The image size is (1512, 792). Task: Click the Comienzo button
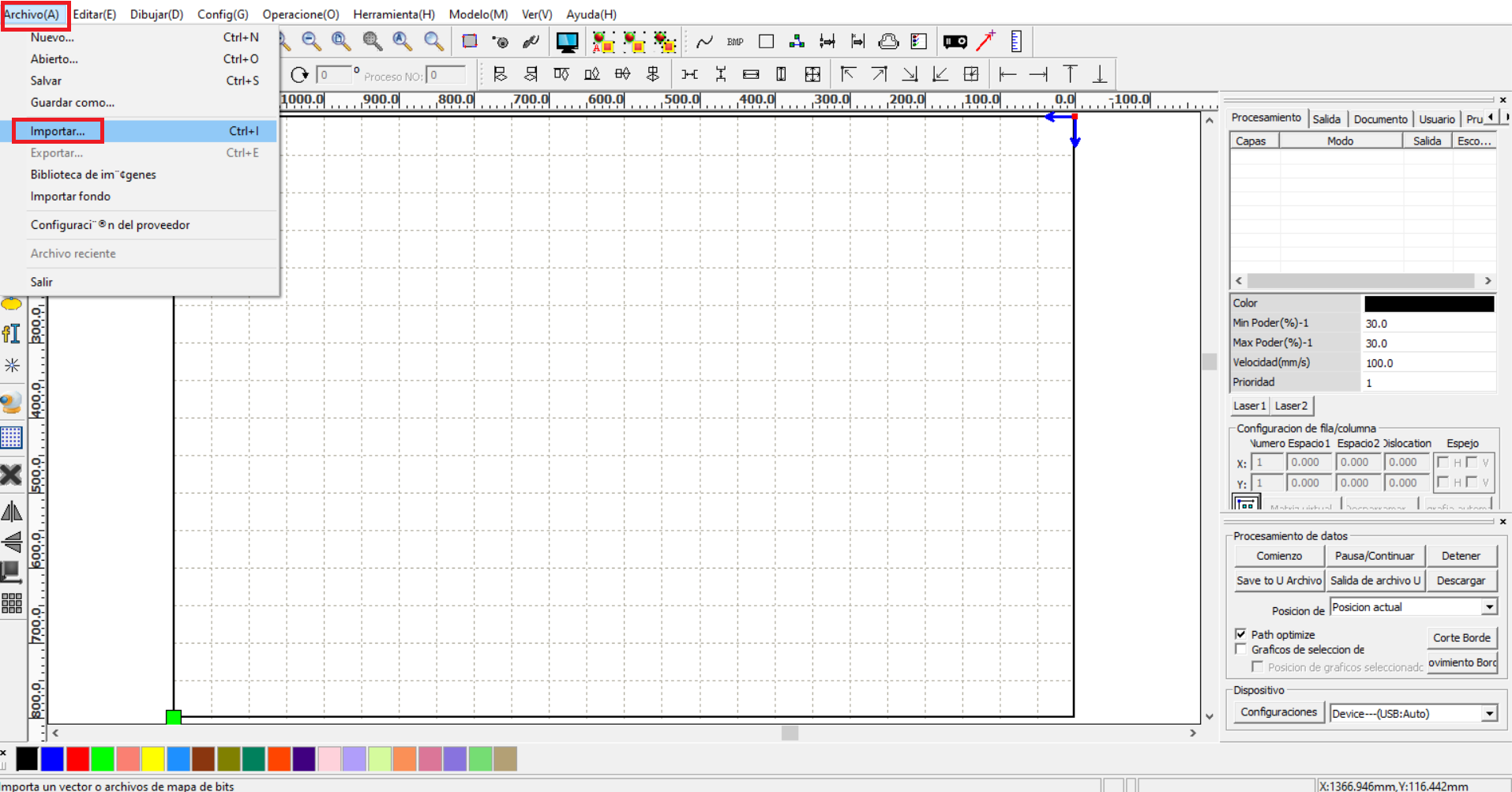pos(1279,556)
